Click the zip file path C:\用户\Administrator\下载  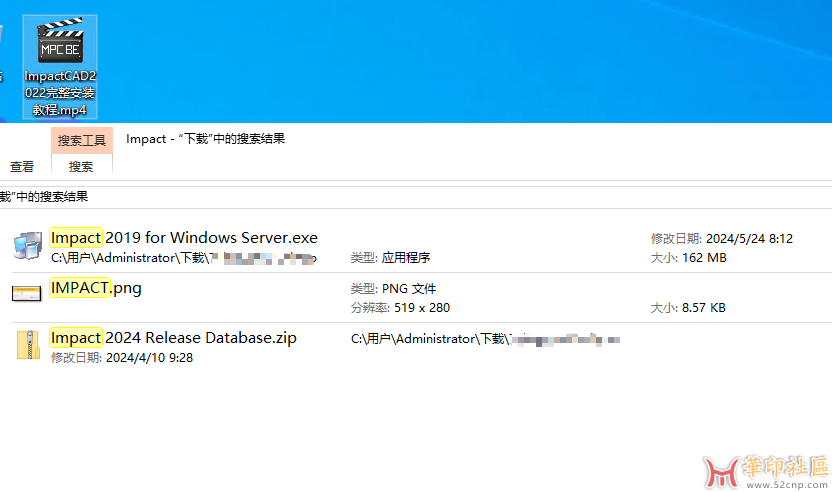[x=485, y=339]
